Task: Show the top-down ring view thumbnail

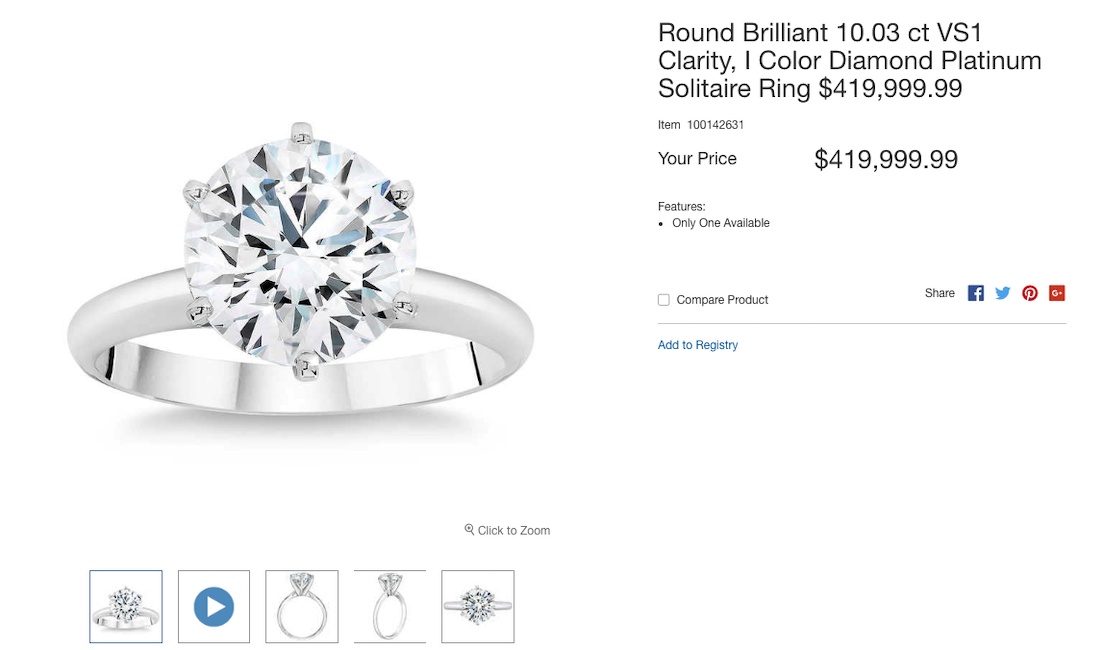Action: [x=478, y=606]
